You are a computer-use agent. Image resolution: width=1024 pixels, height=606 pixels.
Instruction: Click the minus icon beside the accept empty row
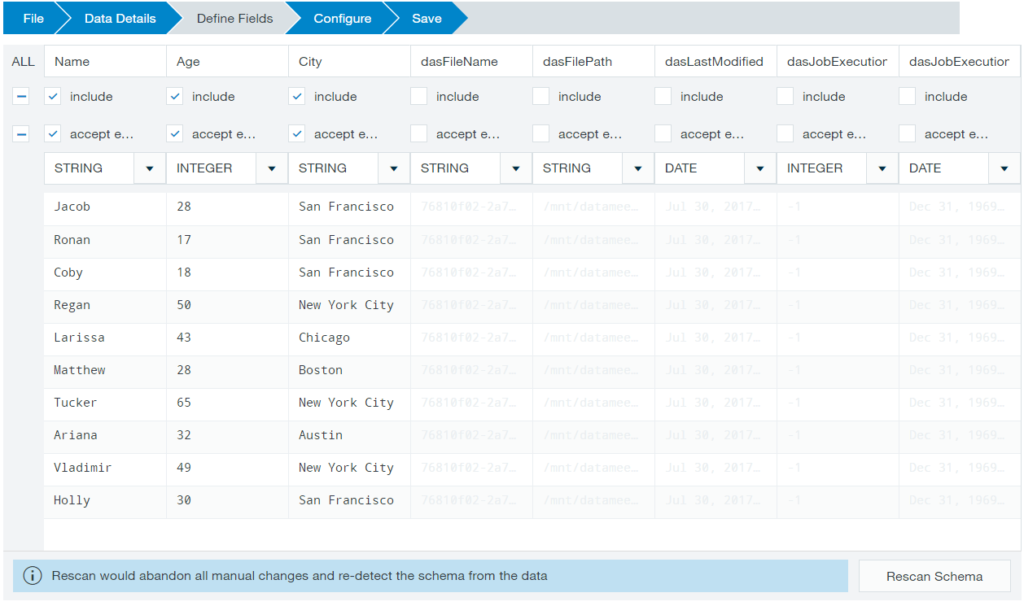[x=22, y=133]
